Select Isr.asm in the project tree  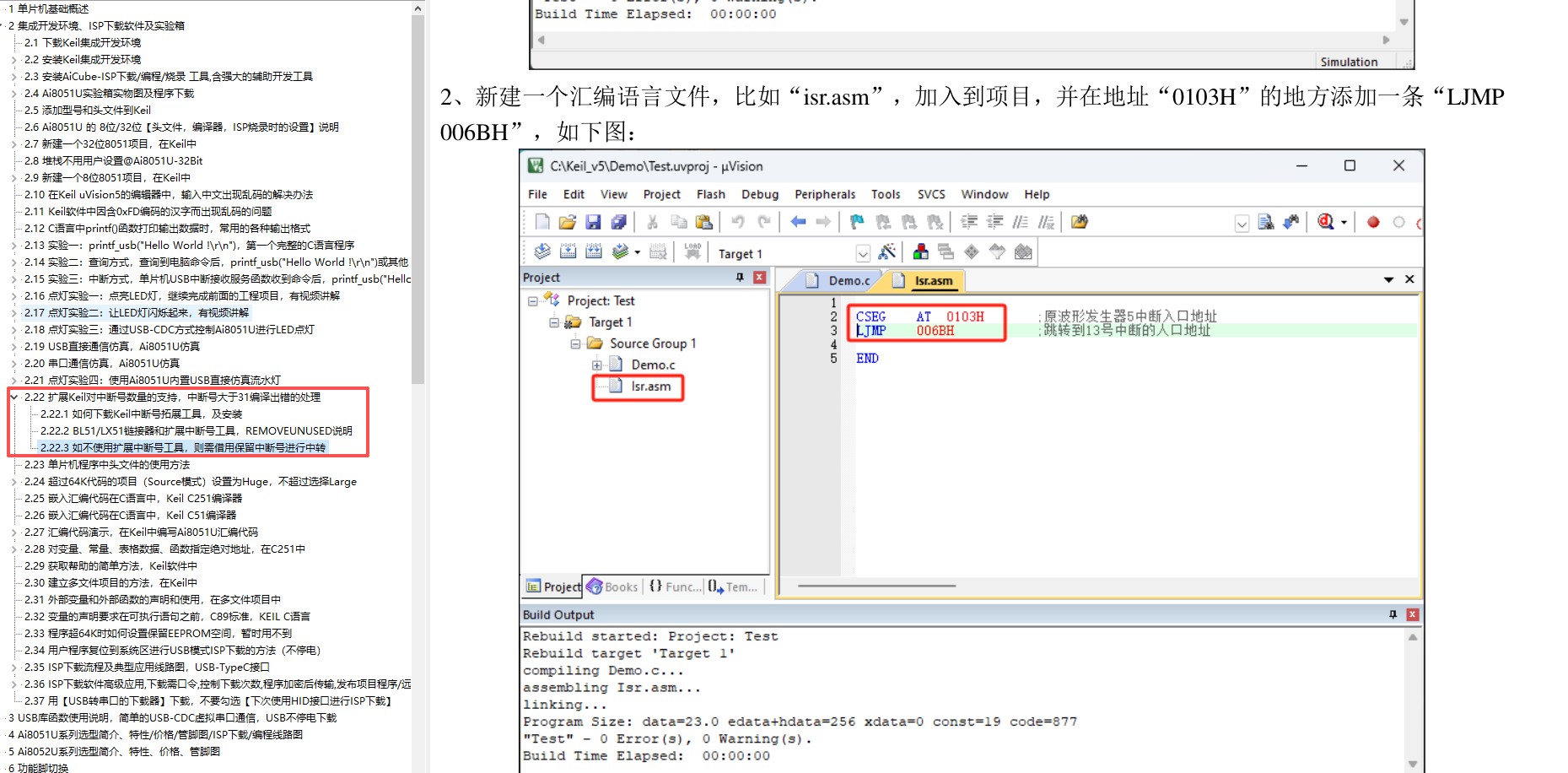651,386
